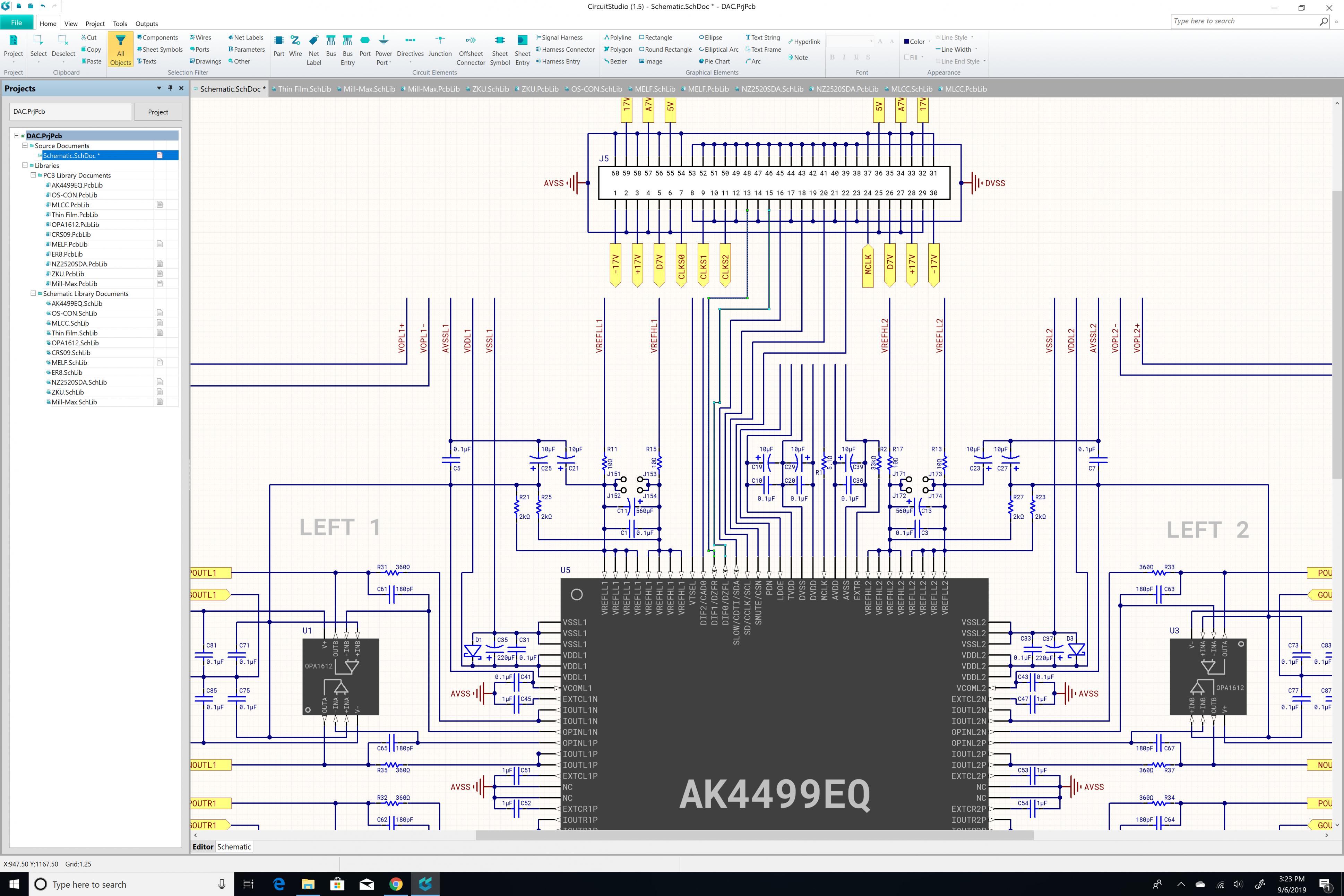Switch to Mill-Max.SchLib document tab

(x=366, y=89)
